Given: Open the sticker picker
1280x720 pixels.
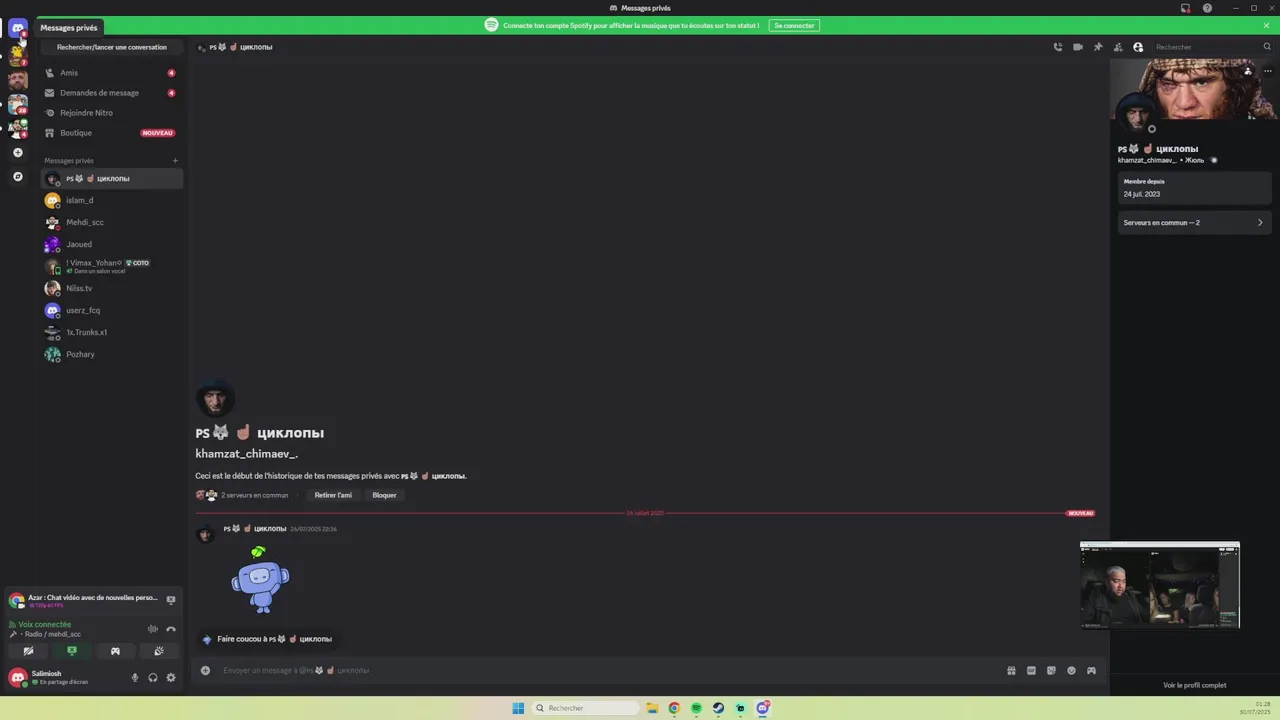Looking at the screenshot, I should click(x=1051, y=671).
